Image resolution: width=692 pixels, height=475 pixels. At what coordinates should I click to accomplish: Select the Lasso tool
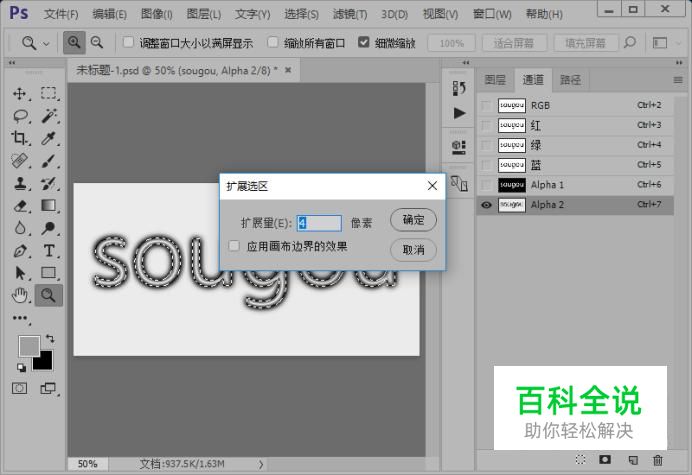coord(20,116)
